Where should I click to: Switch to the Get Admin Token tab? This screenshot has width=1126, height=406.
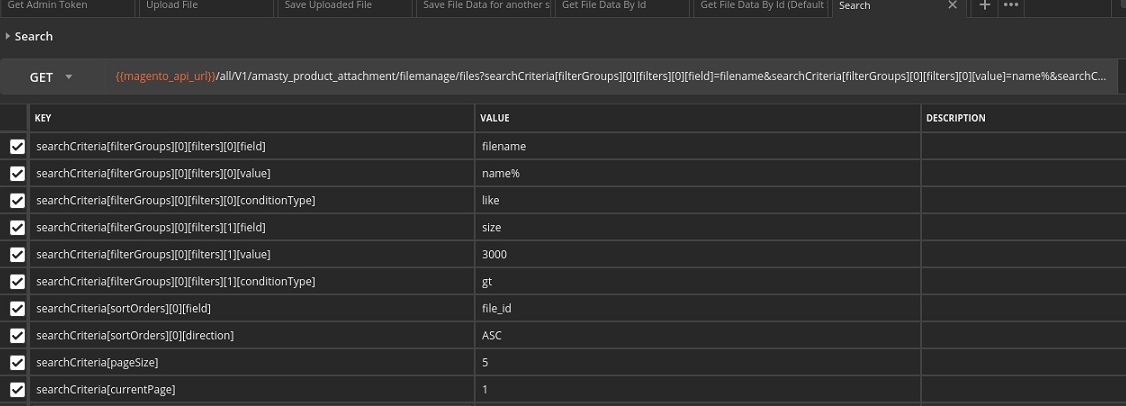(x=66, y=6)
